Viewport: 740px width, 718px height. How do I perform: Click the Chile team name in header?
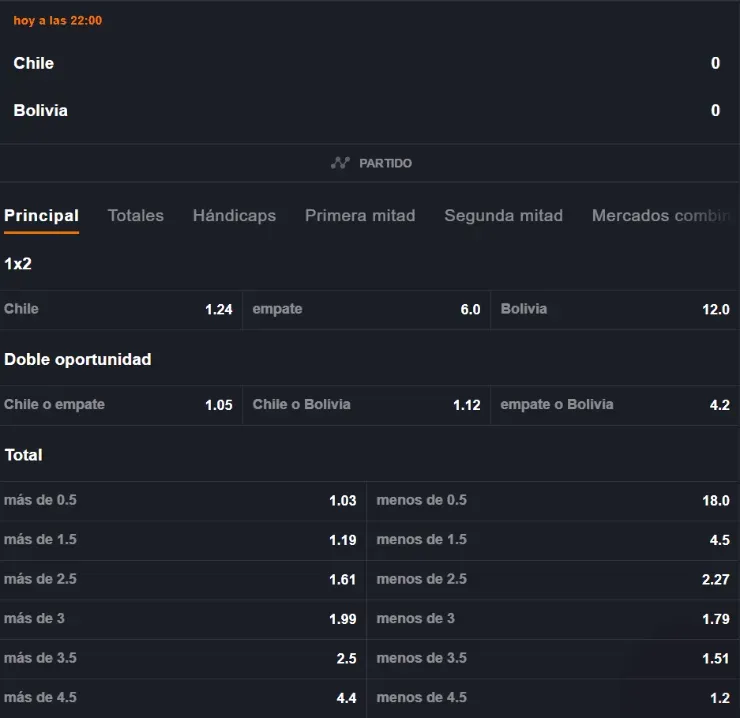(34, 63)
